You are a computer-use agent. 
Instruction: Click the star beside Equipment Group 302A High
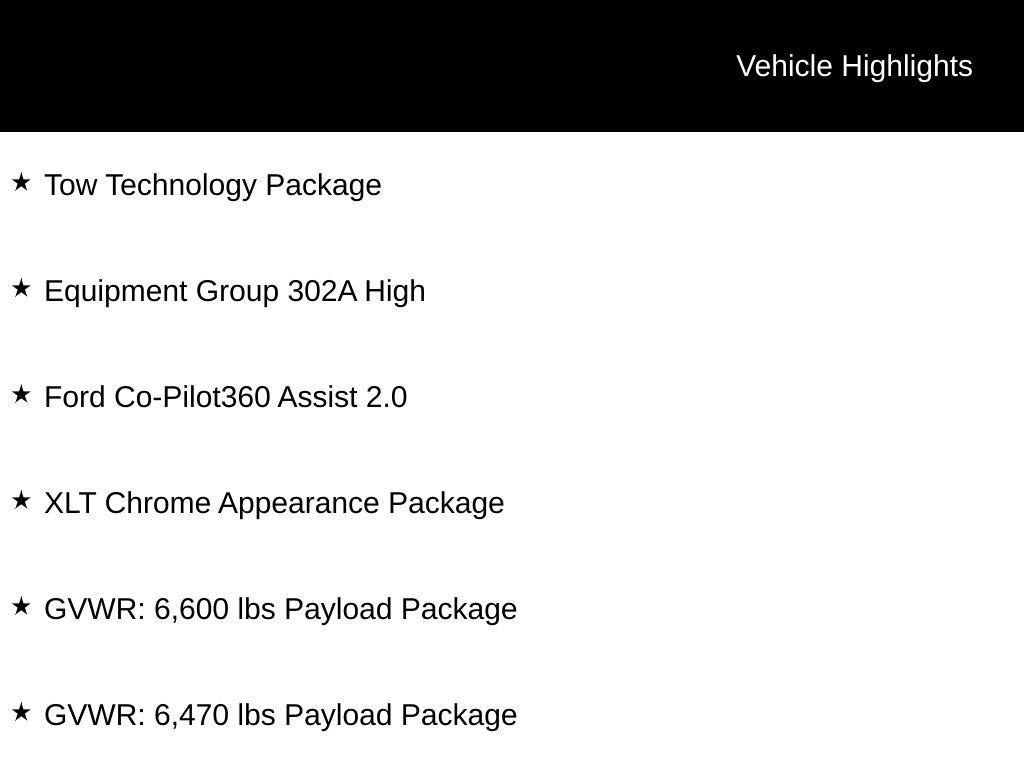(21, 288)
